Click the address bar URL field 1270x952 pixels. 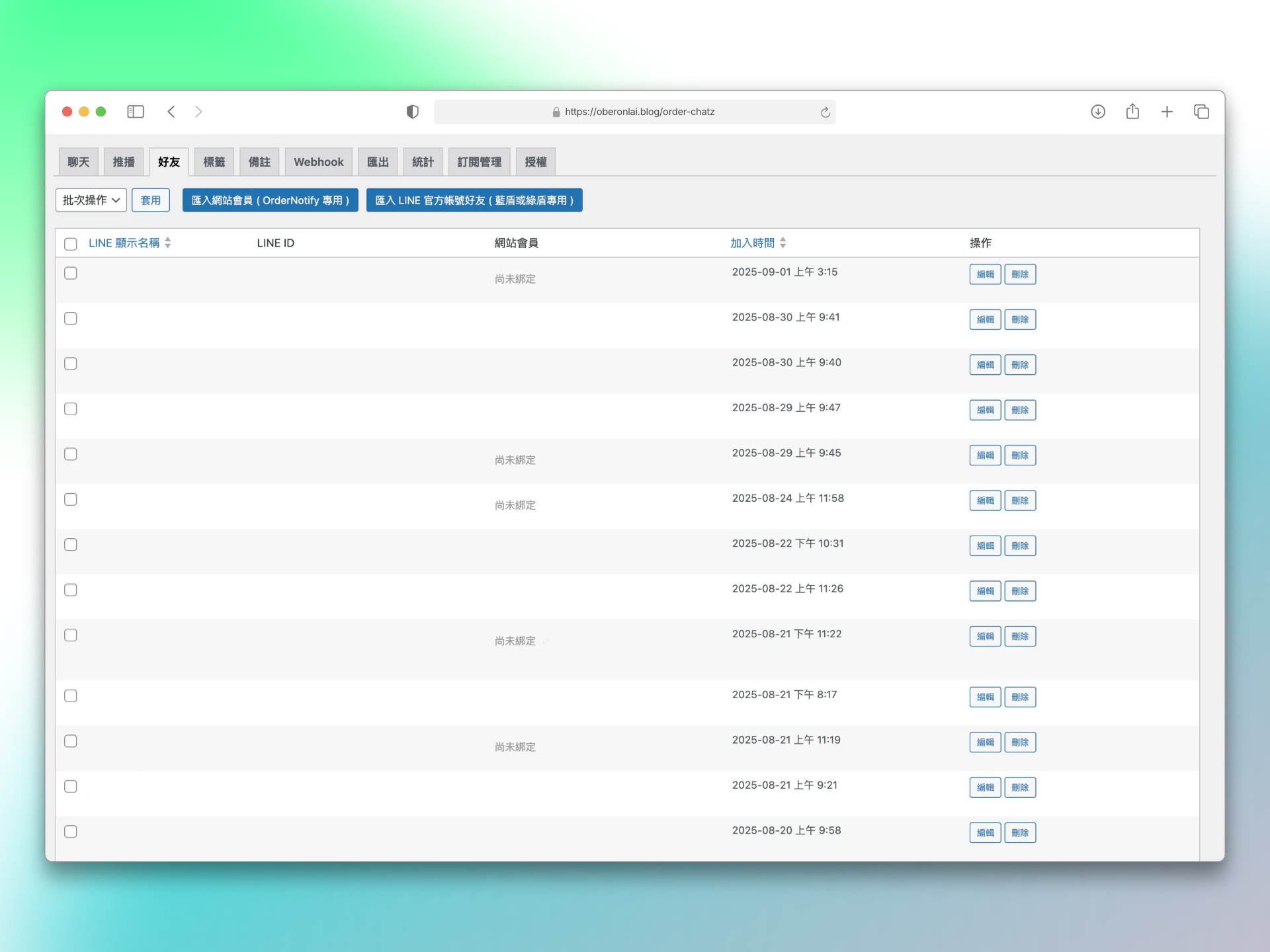(639, 112)
